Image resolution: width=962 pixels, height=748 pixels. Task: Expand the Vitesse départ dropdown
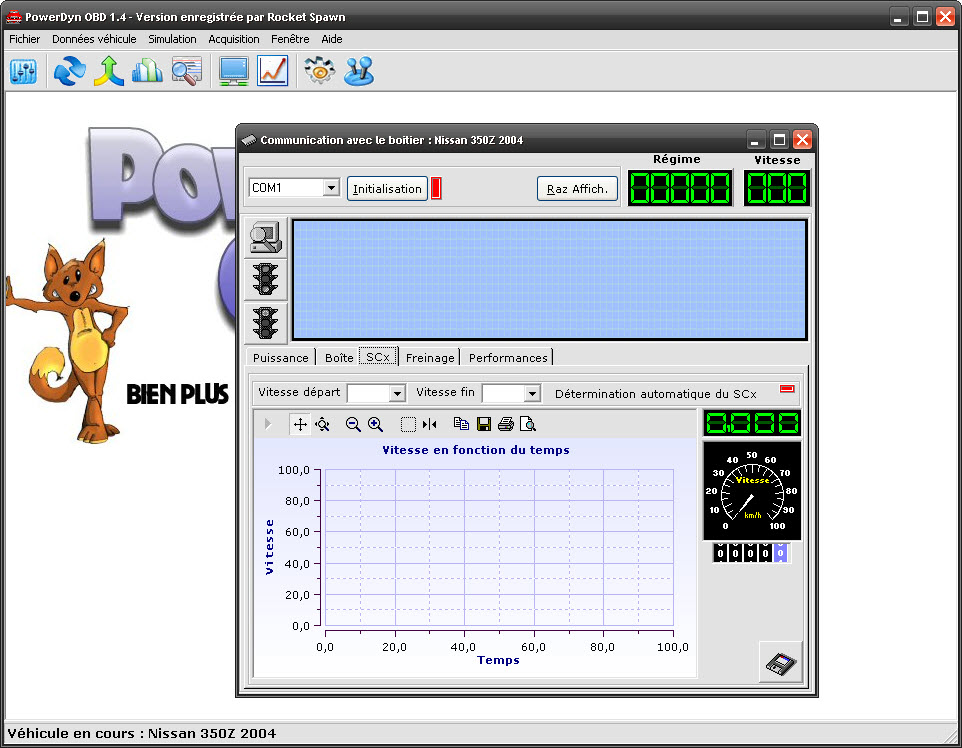pyautogui.click(x=396, y=394)
